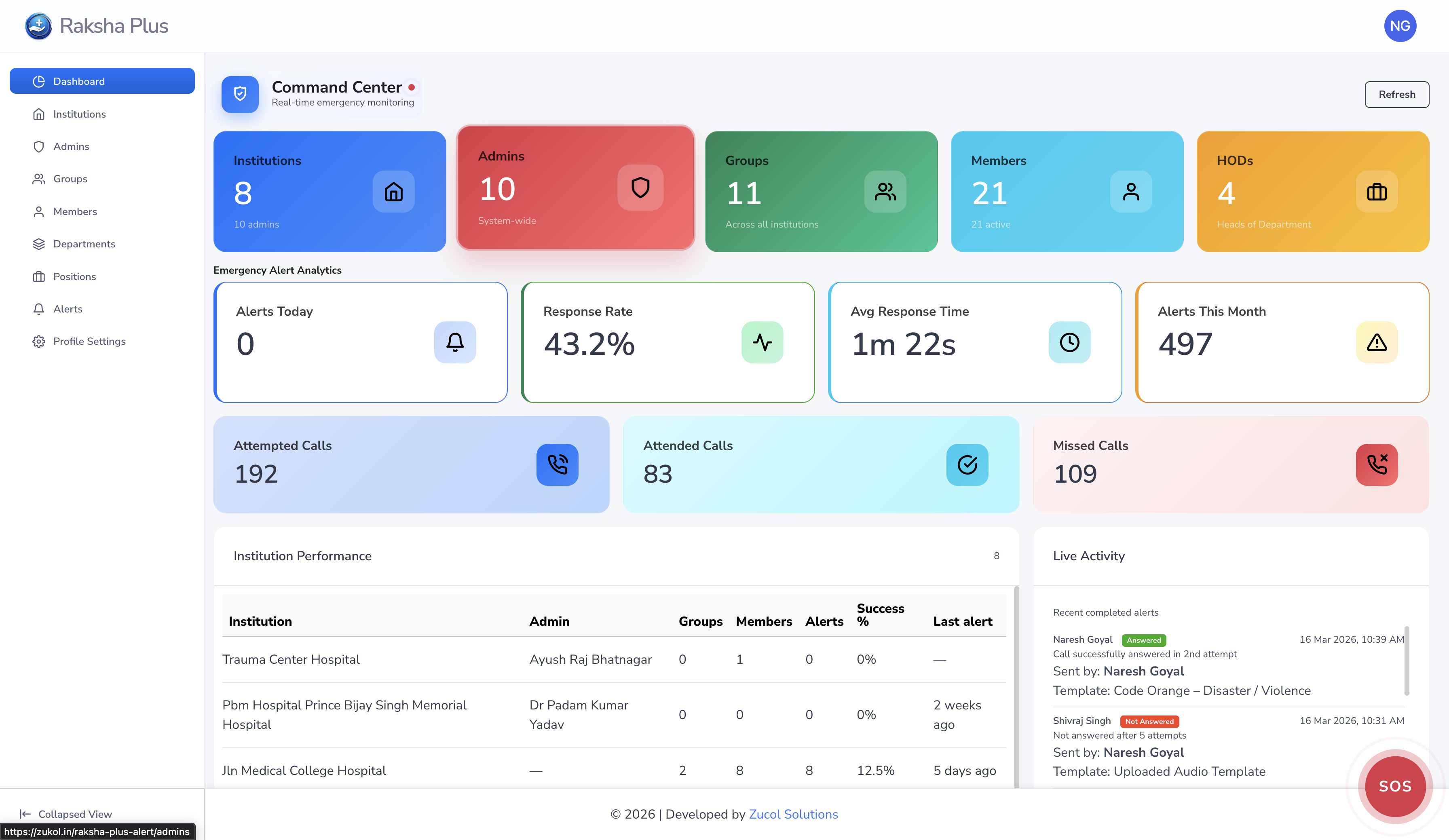Click the home icon on Institutions card

[393, 192]
